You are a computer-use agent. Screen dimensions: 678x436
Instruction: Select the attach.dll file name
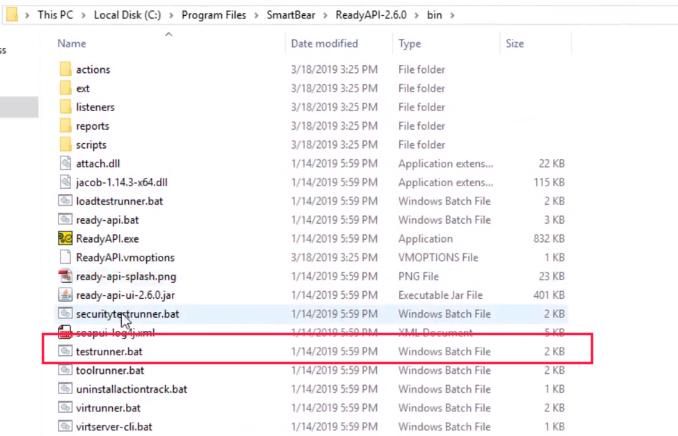98,164
